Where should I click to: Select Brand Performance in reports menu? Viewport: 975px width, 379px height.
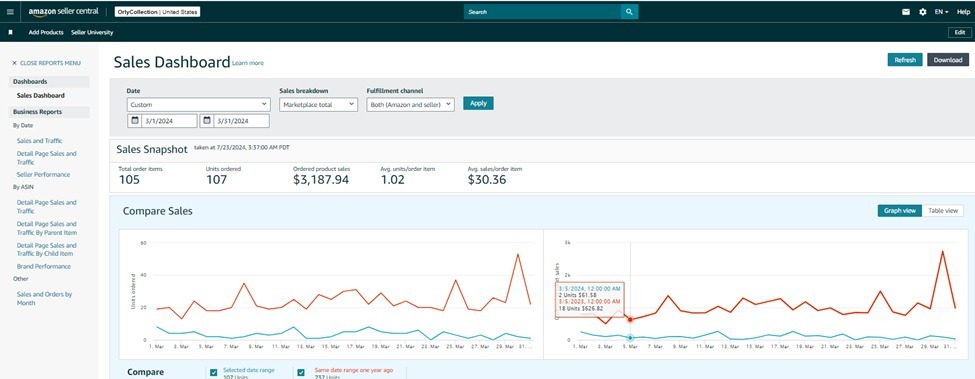point(44,267)
